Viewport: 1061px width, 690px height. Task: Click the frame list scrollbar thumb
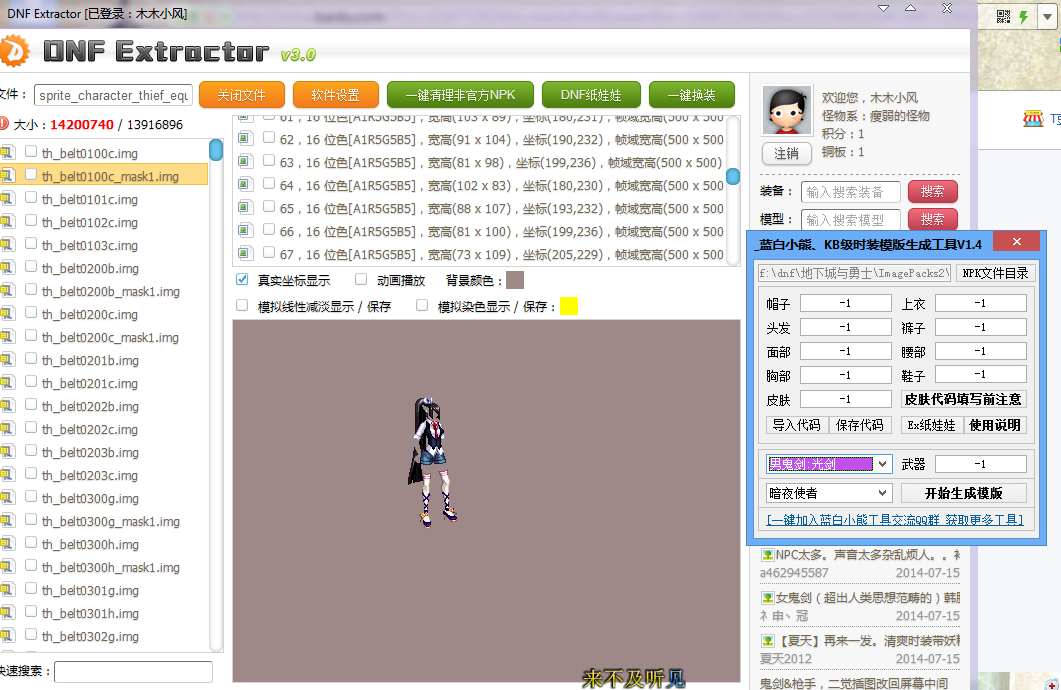(733, 177)
